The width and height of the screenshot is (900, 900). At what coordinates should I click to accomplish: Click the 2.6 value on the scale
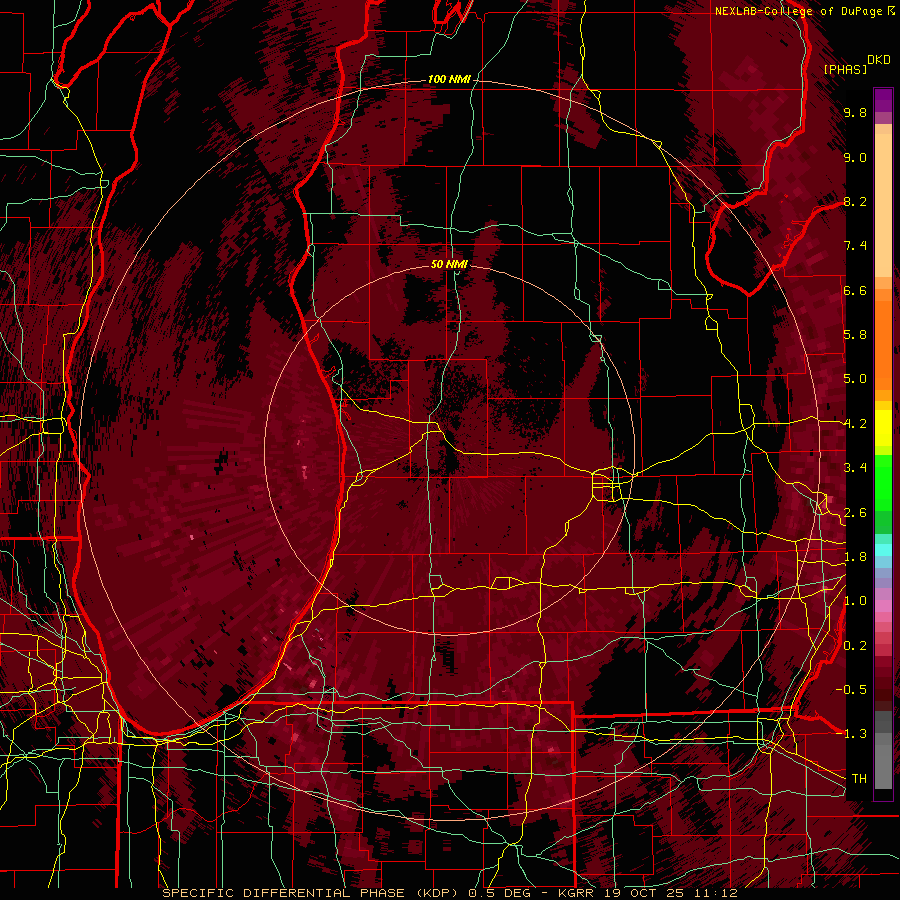pyautogui.click(x=855, y=513)
